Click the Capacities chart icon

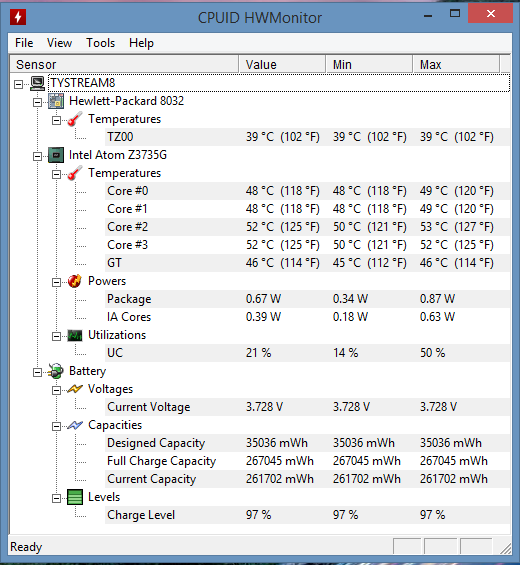(x=75, y=425)
